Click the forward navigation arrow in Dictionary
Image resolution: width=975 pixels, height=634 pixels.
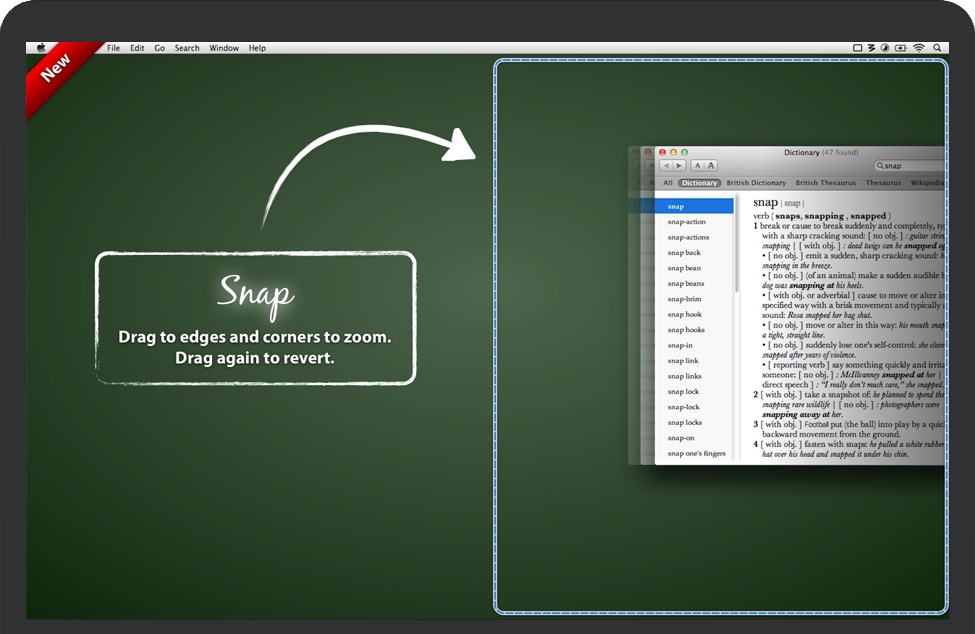679,166
